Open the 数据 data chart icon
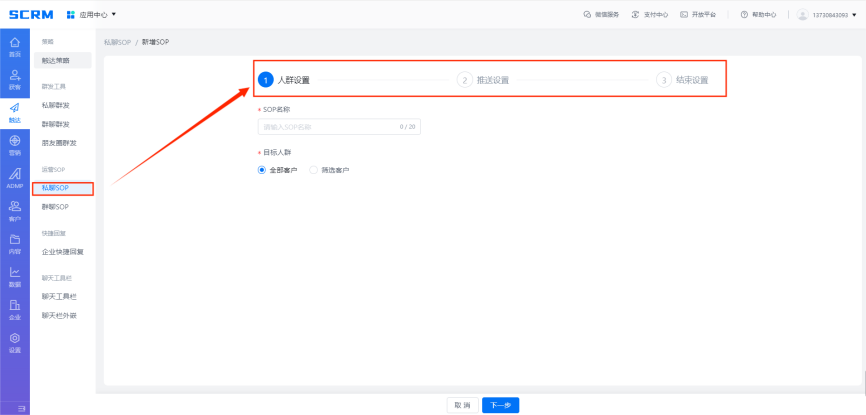This screenshot has width=866, height=415. point(14,276)
